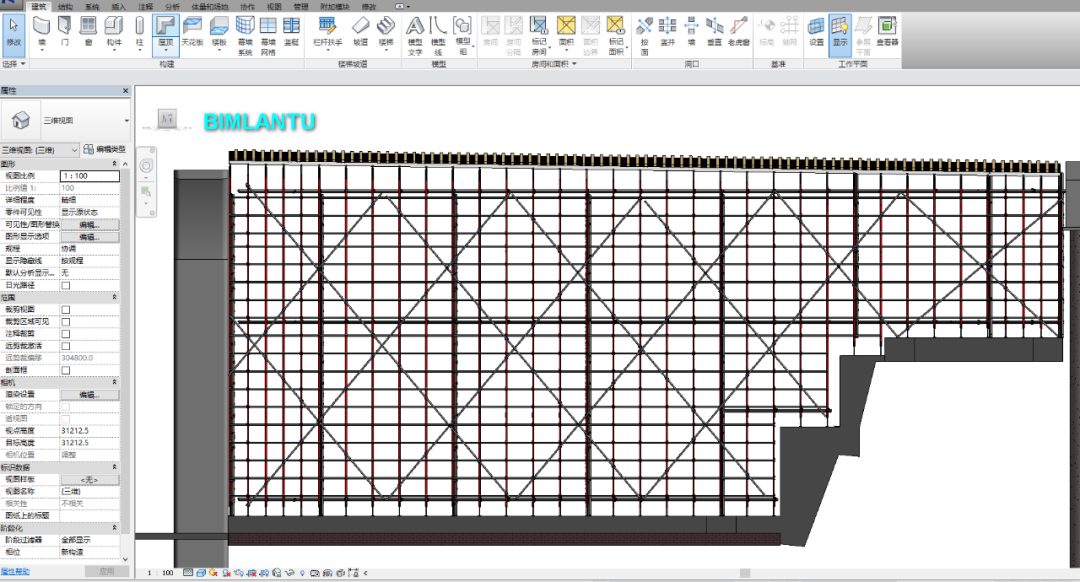1080x582 pixels.
Task: Toggle the Crop View (裁剪视图) checkbox
Action: [66, 310]
